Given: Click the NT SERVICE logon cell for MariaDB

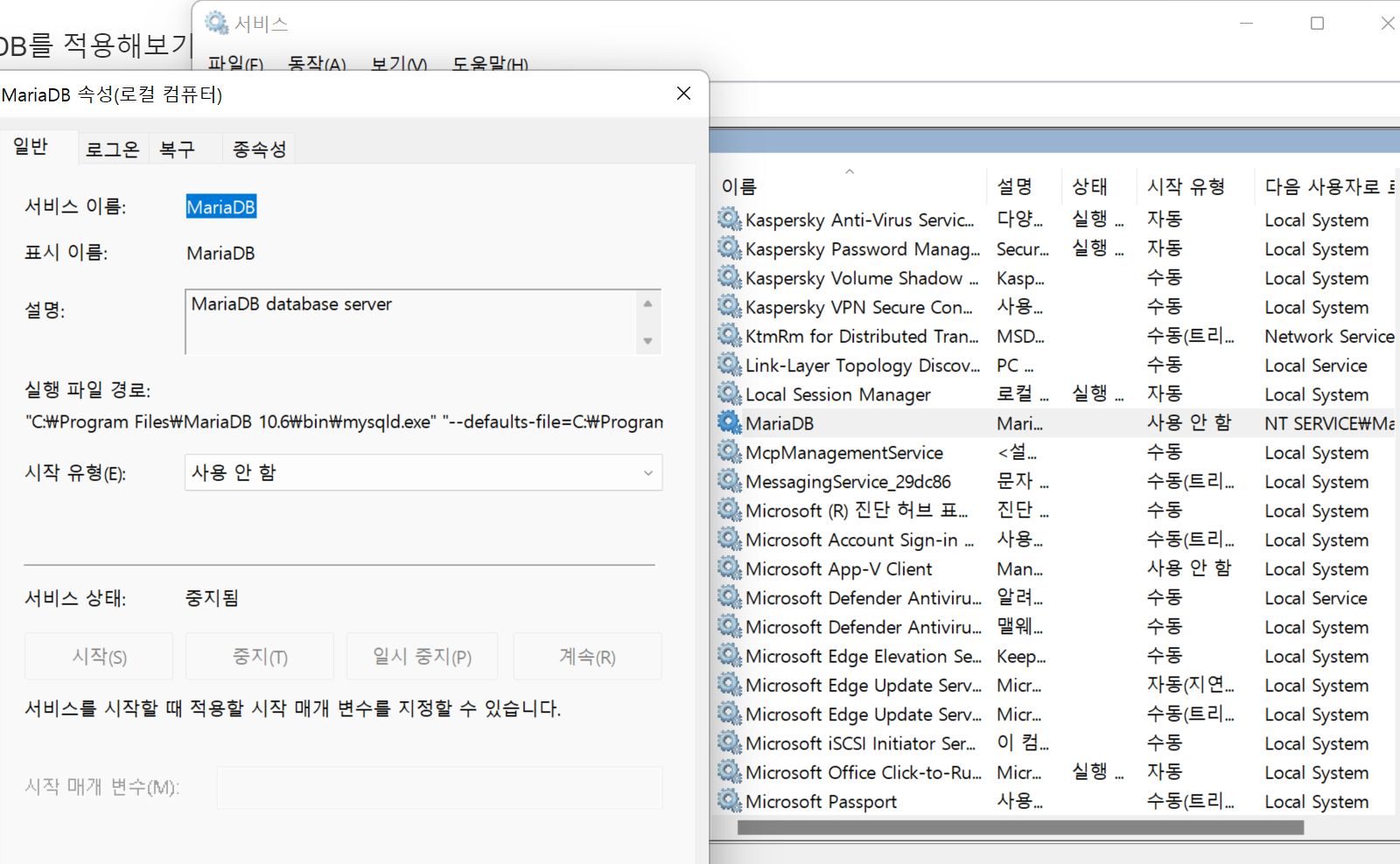Looking at the screenshot, I should pyautogui.click(x=1330, y=423).
